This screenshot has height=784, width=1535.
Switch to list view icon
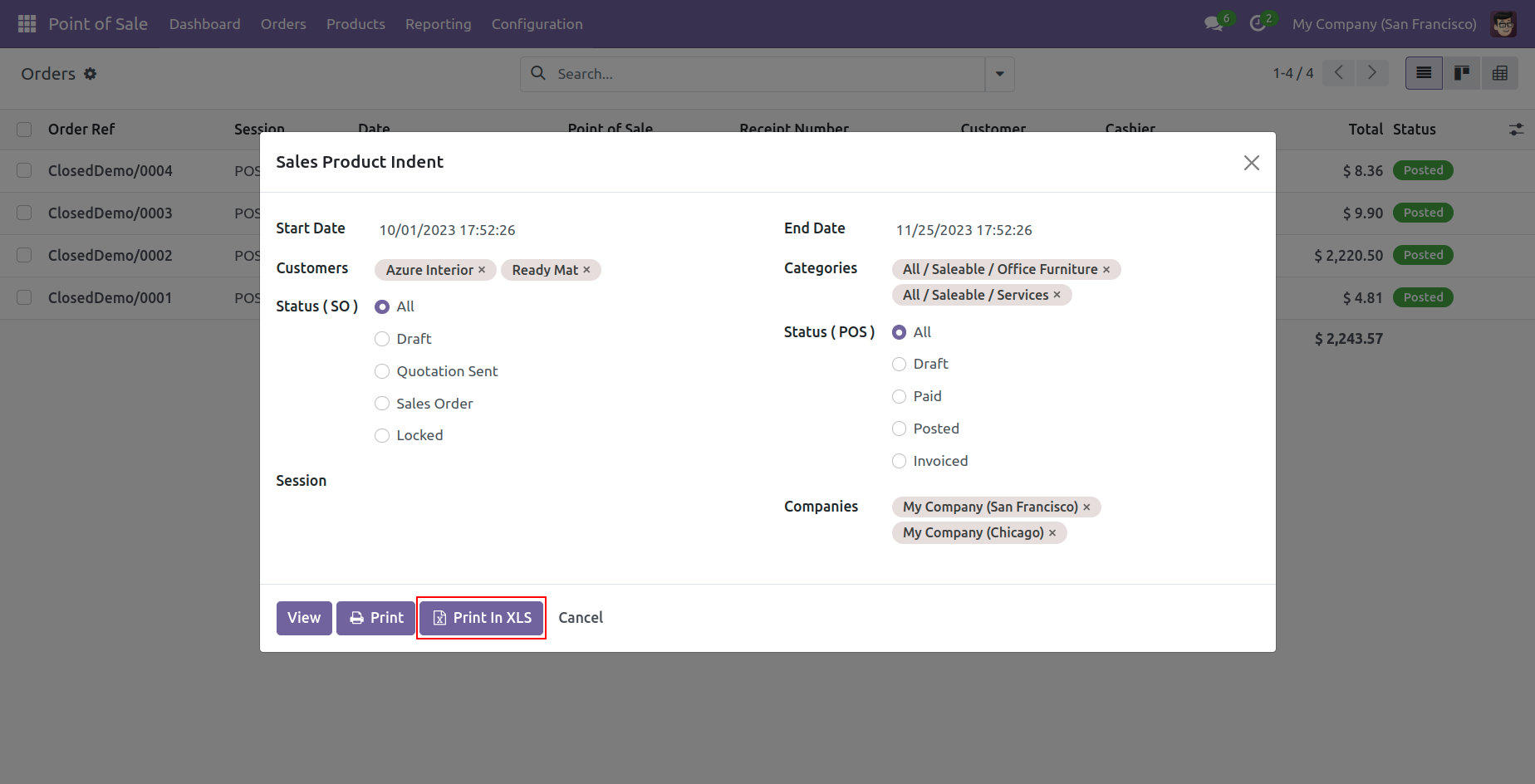tap(1424, 73)
